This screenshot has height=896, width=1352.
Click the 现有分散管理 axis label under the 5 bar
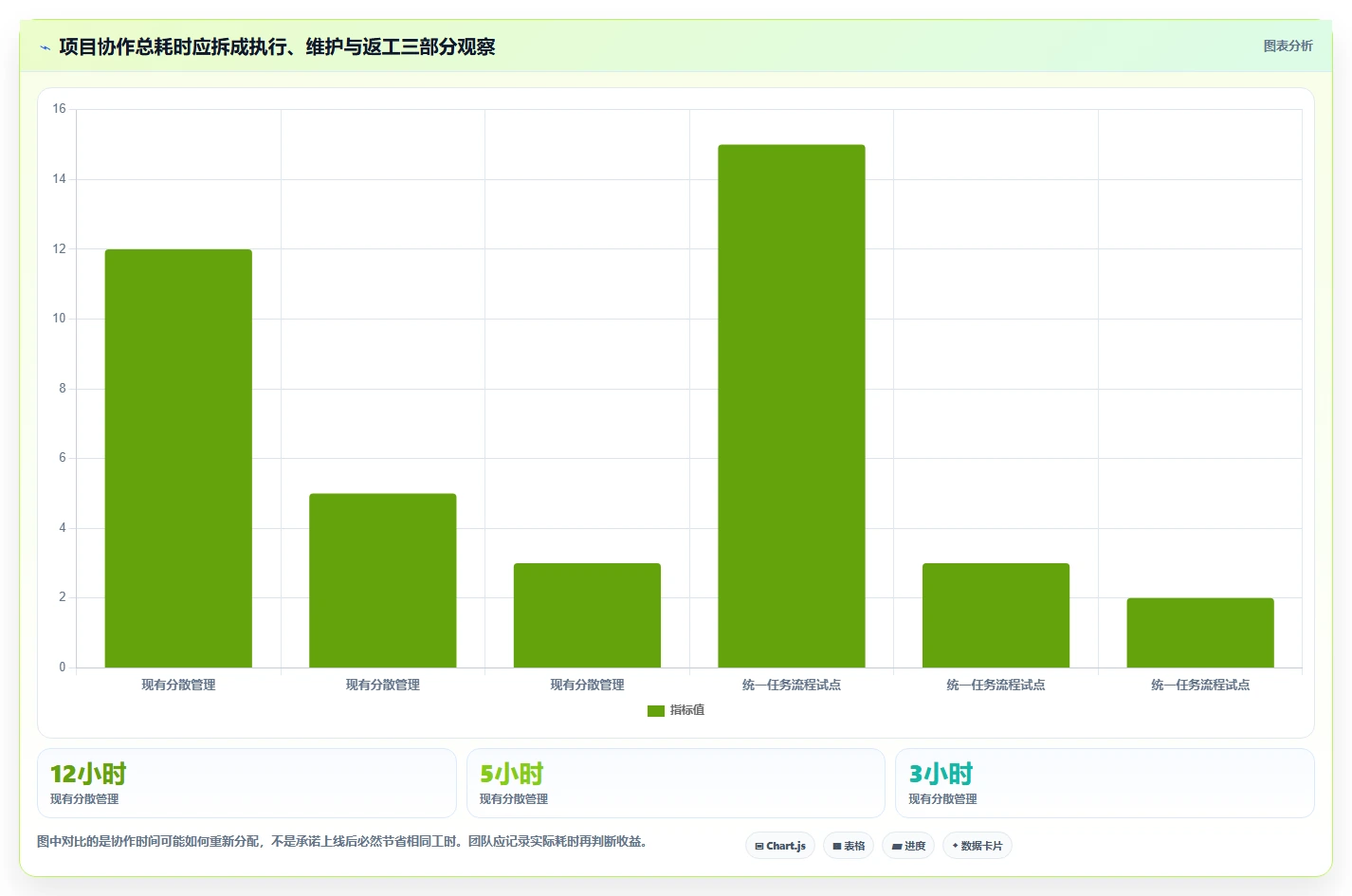383,685
